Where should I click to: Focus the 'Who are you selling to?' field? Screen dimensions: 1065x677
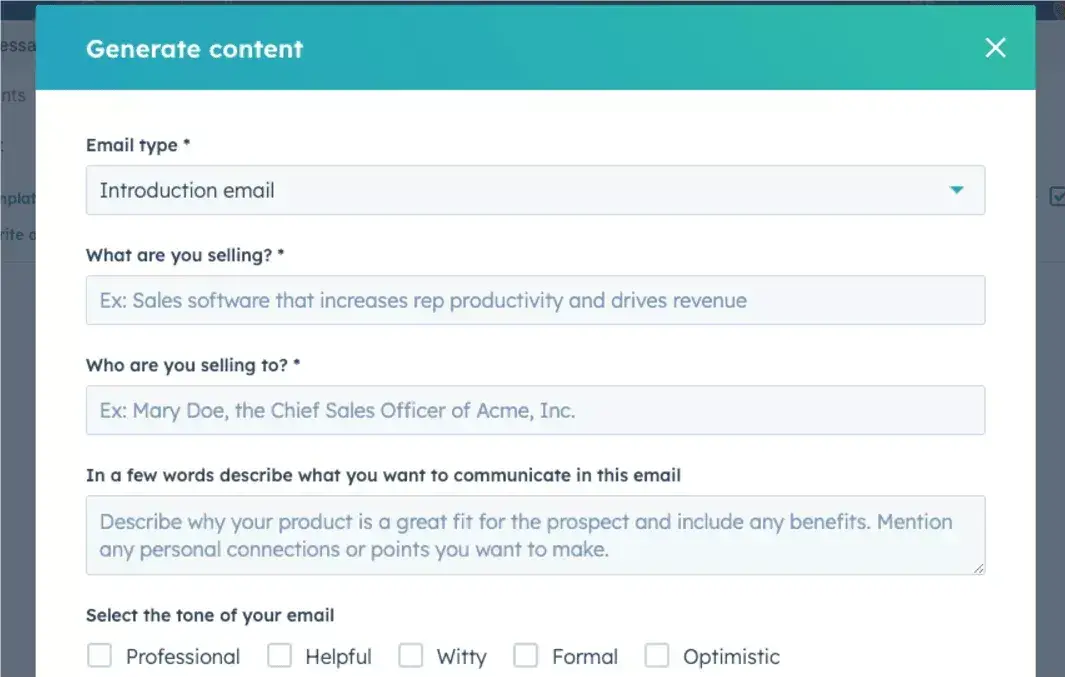point(535,410)
